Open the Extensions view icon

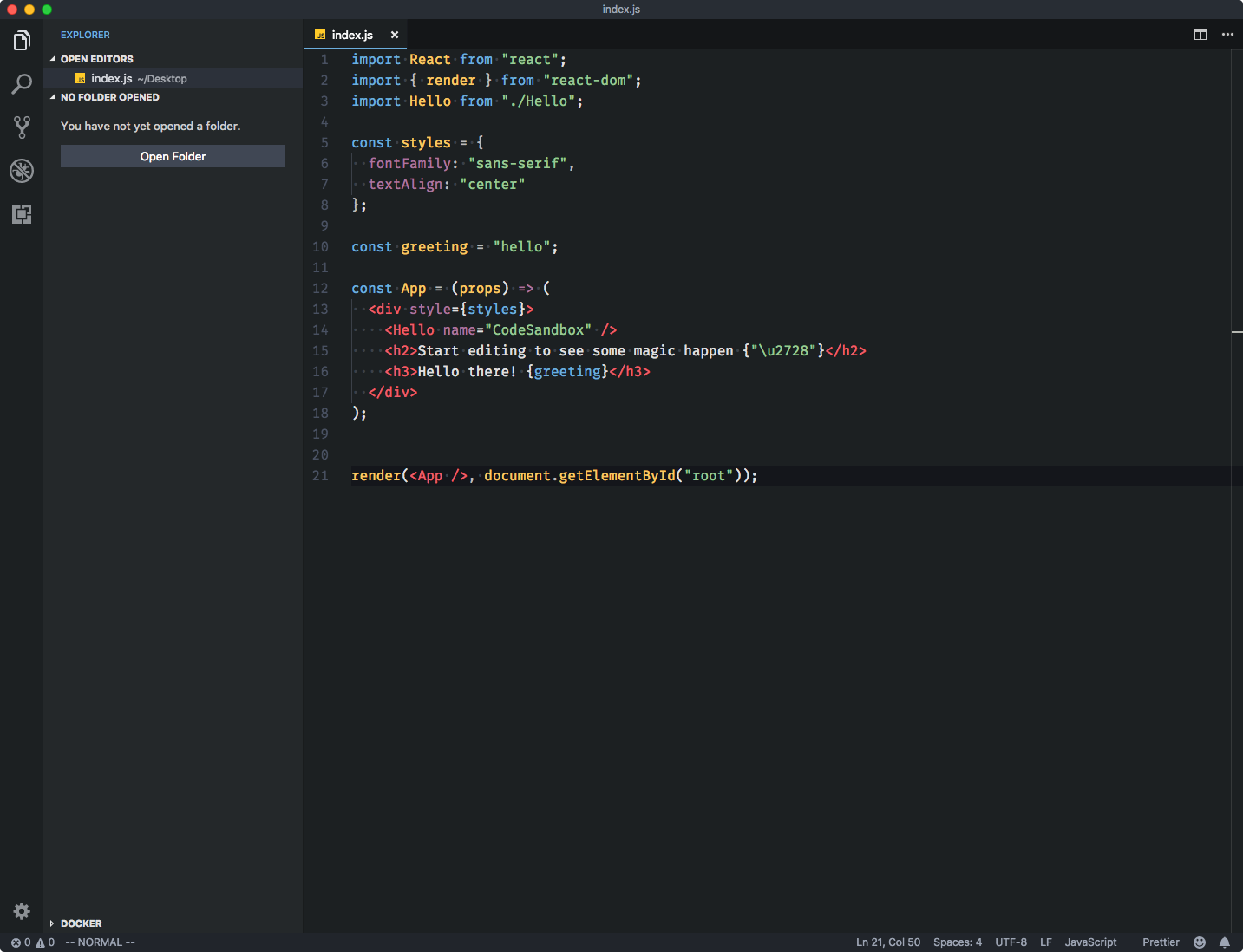22,214
